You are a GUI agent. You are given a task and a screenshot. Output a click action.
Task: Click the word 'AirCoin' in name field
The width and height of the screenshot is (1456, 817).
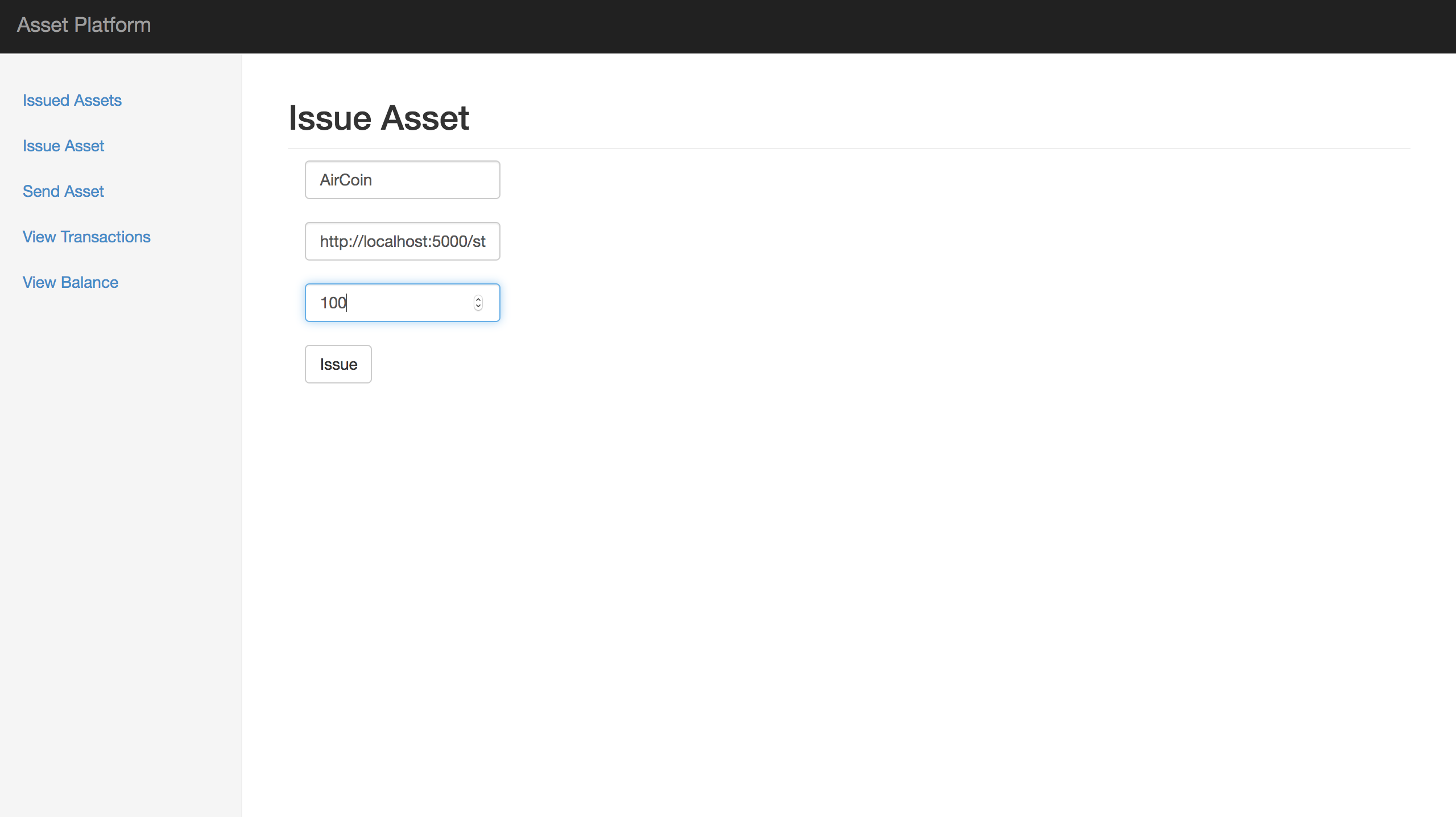pyautogui.click(x=346, y=180)
